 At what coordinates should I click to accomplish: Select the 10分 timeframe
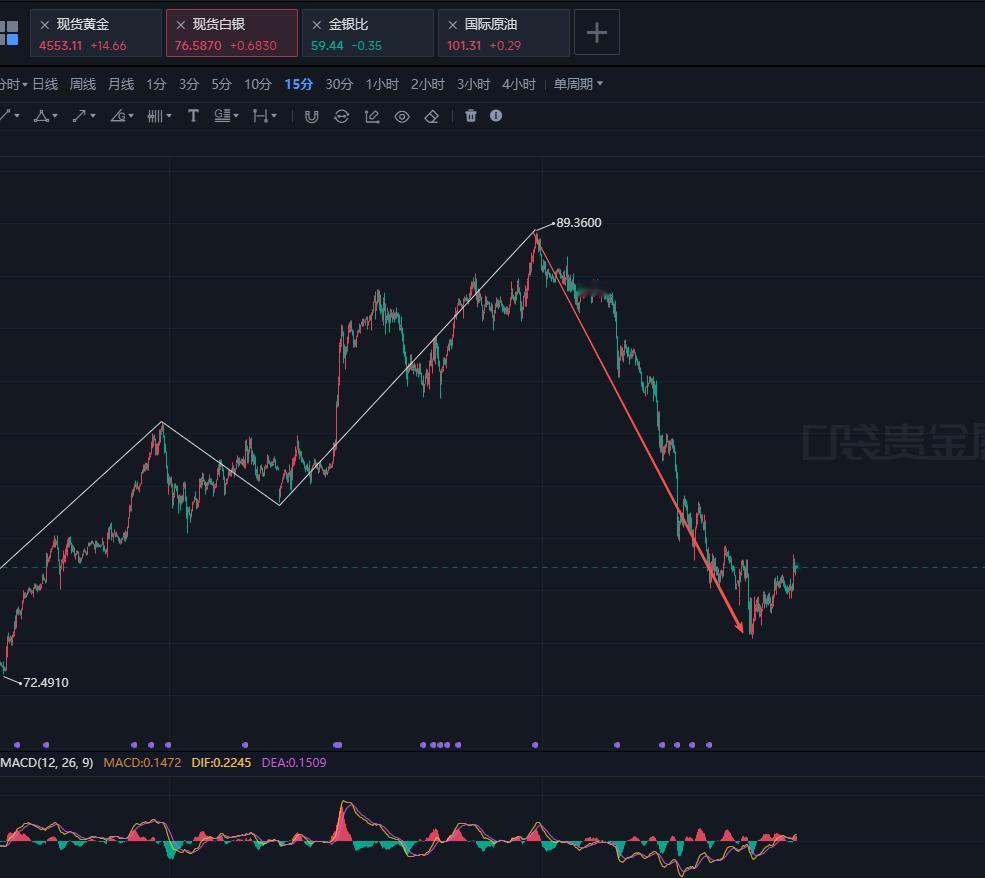click(x=258, y=84)
